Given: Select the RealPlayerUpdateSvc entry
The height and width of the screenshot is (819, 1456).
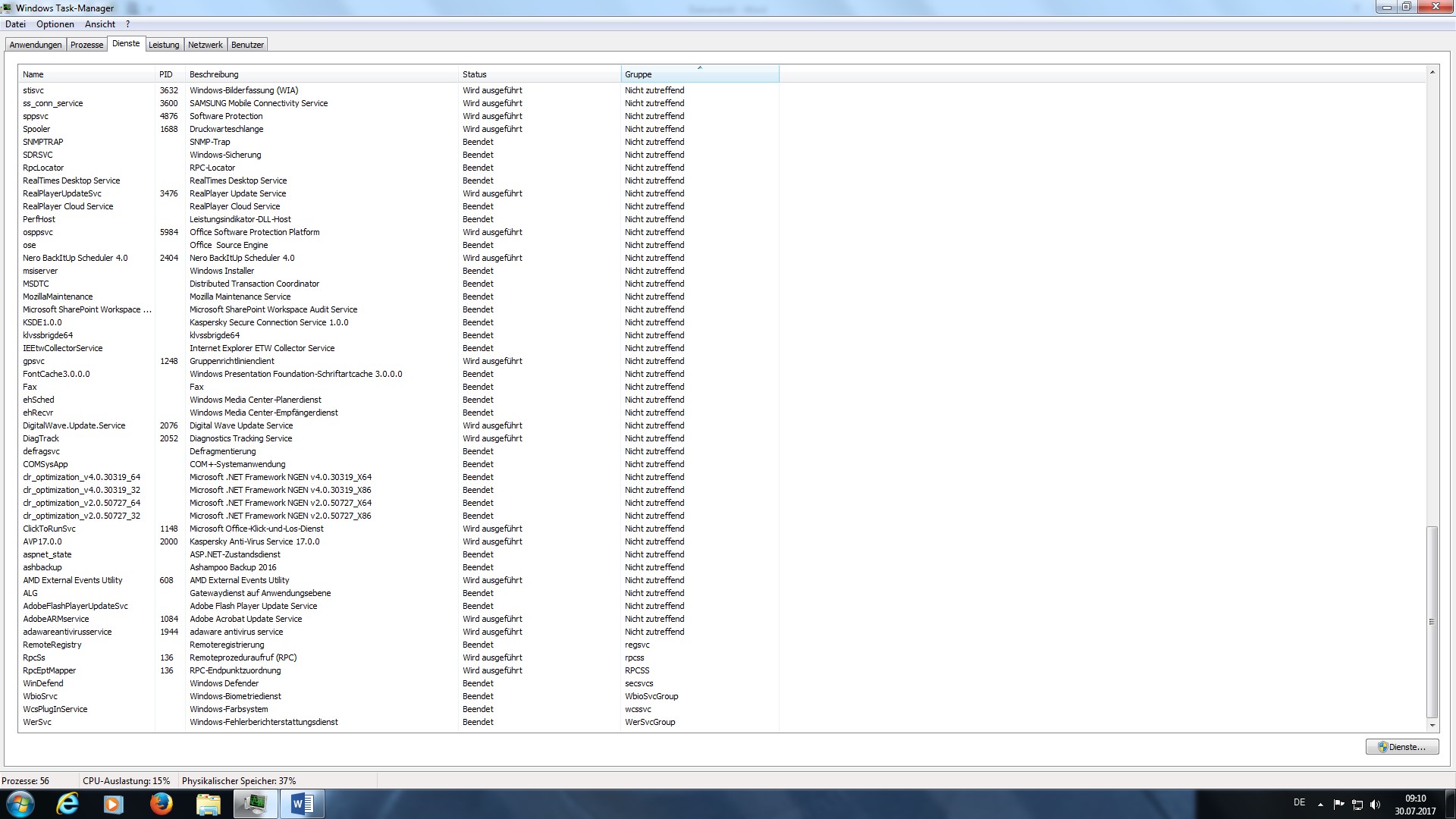Looking at the screenshot, I should pos(398,193).
